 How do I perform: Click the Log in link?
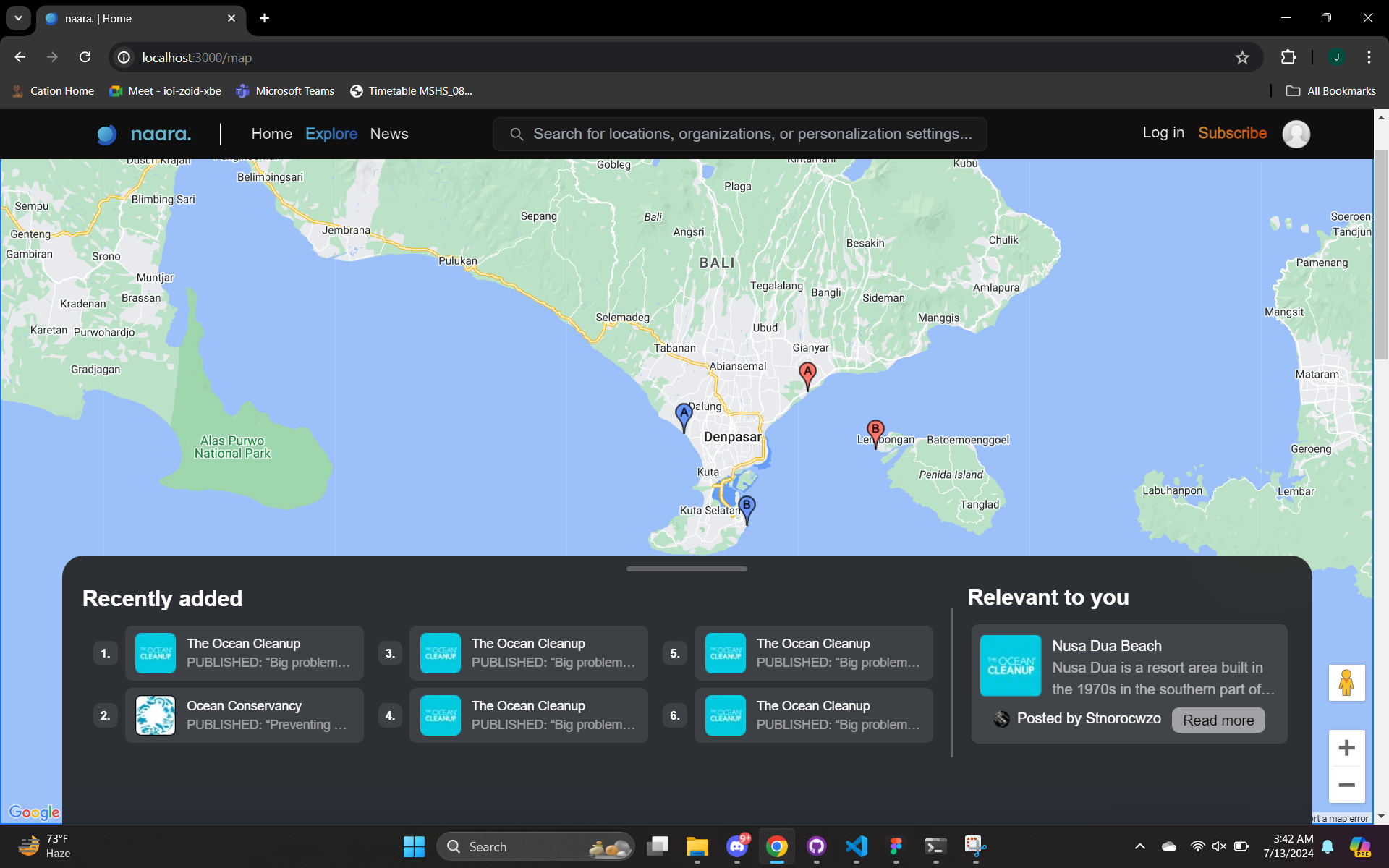click(x=1163, y=132)
